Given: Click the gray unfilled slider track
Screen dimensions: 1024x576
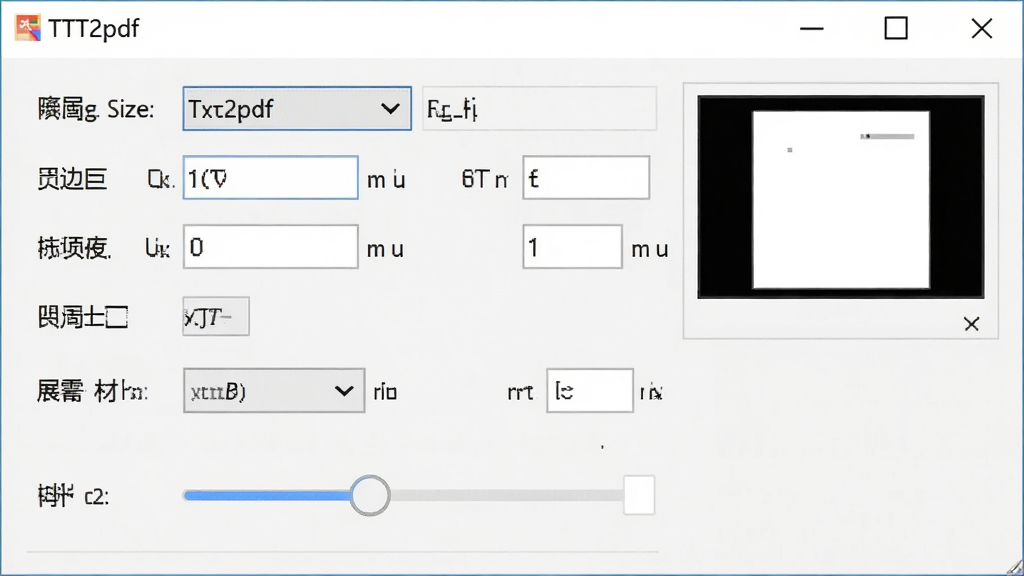Looking at the screenshot, I should [x=507, y=496].
